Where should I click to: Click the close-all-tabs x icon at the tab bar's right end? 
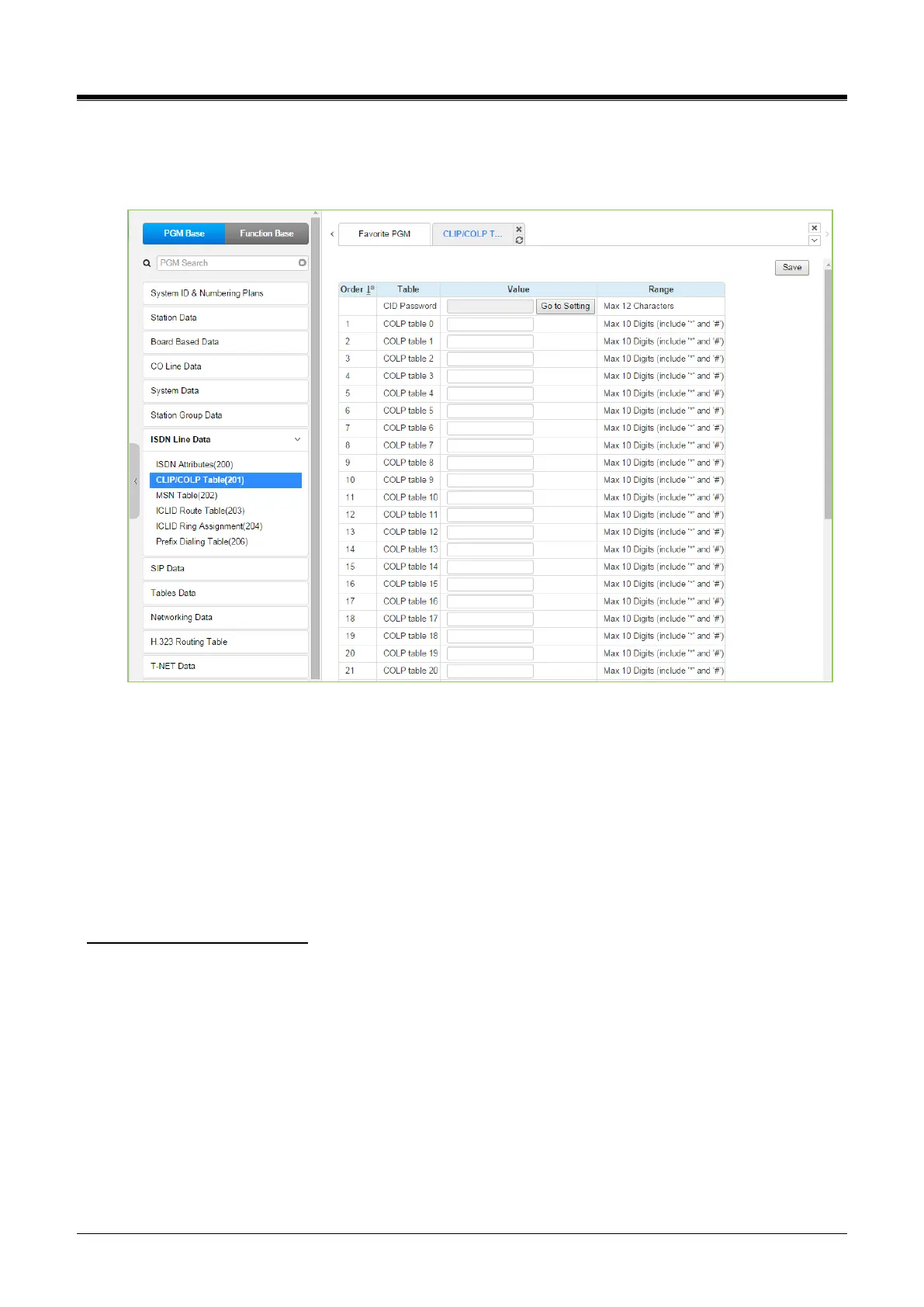click(x=814, y=228)
